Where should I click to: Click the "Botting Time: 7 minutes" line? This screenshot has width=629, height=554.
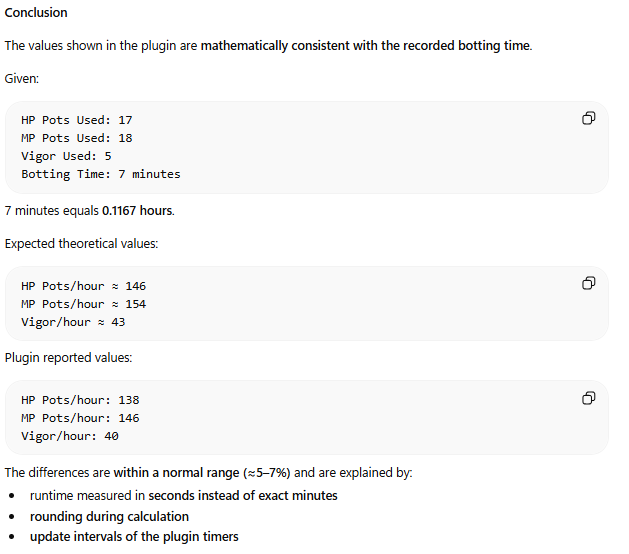point(100,174)
